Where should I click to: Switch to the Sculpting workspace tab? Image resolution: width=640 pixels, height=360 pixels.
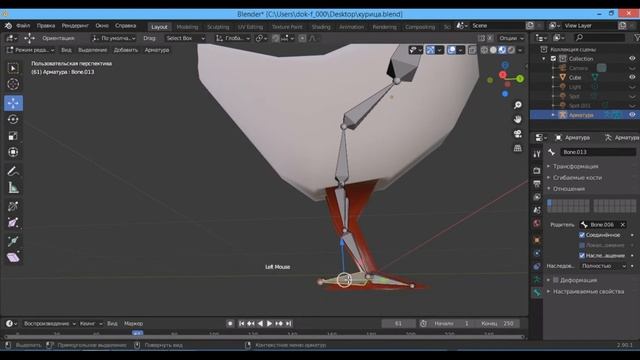pos(218,27)
